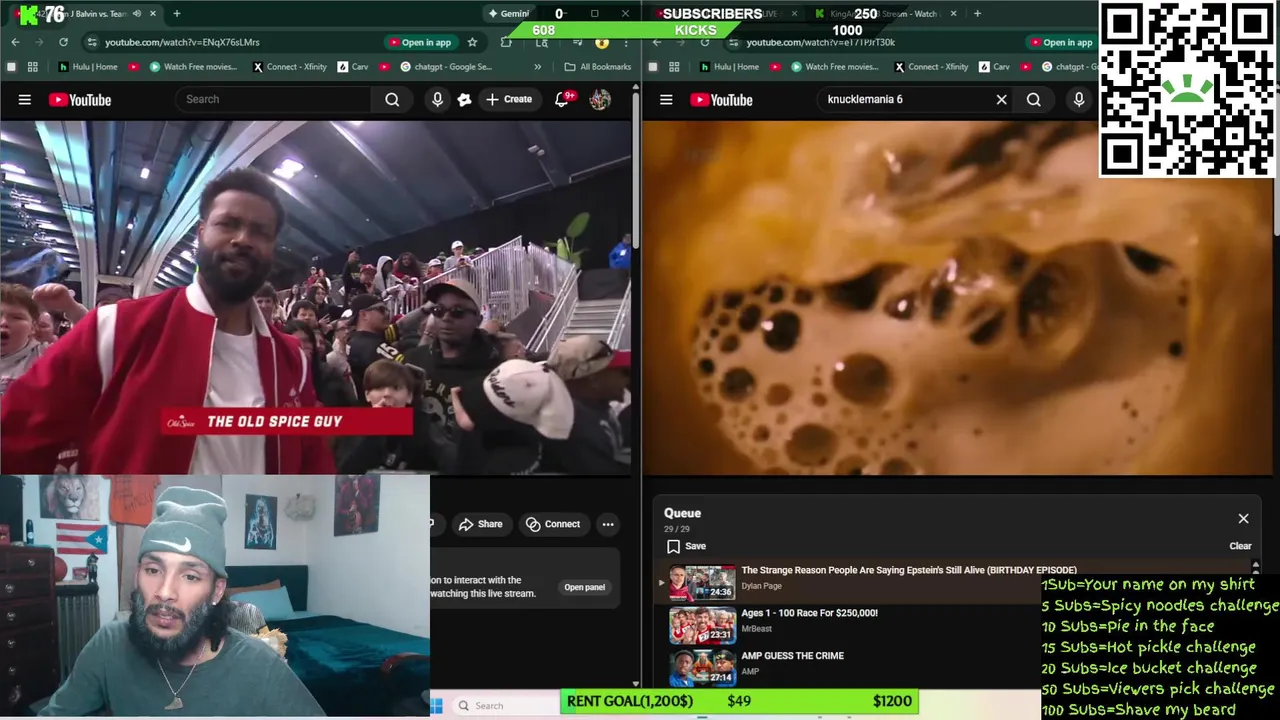Open All Bookmarks folder
The image size is (1280, 720).
tap(597, 67)
